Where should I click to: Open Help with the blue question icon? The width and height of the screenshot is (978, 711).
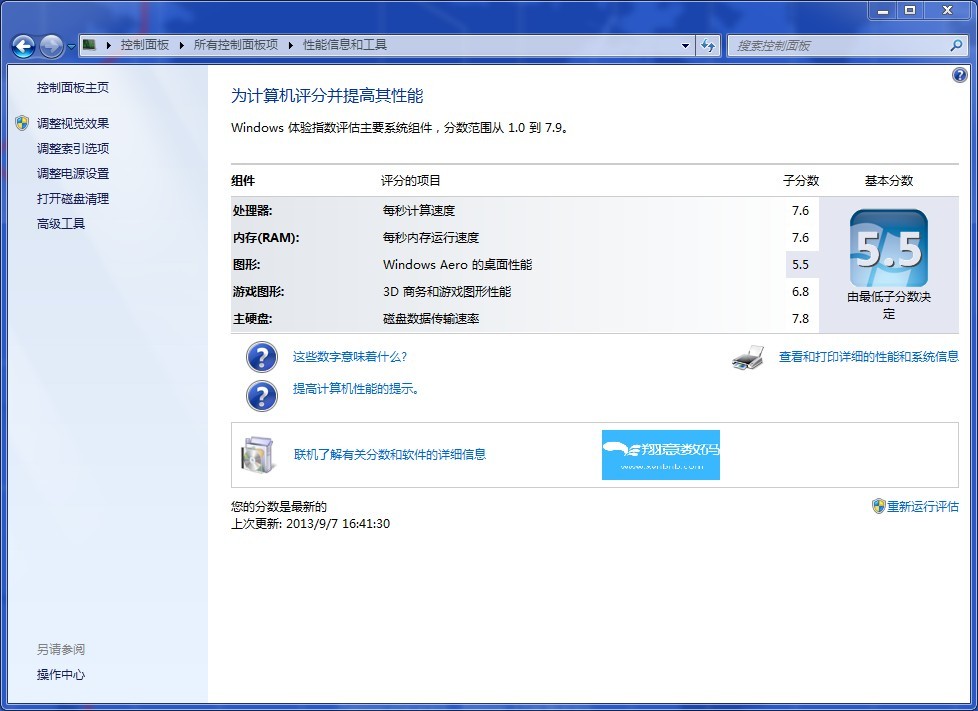(960, 75)
